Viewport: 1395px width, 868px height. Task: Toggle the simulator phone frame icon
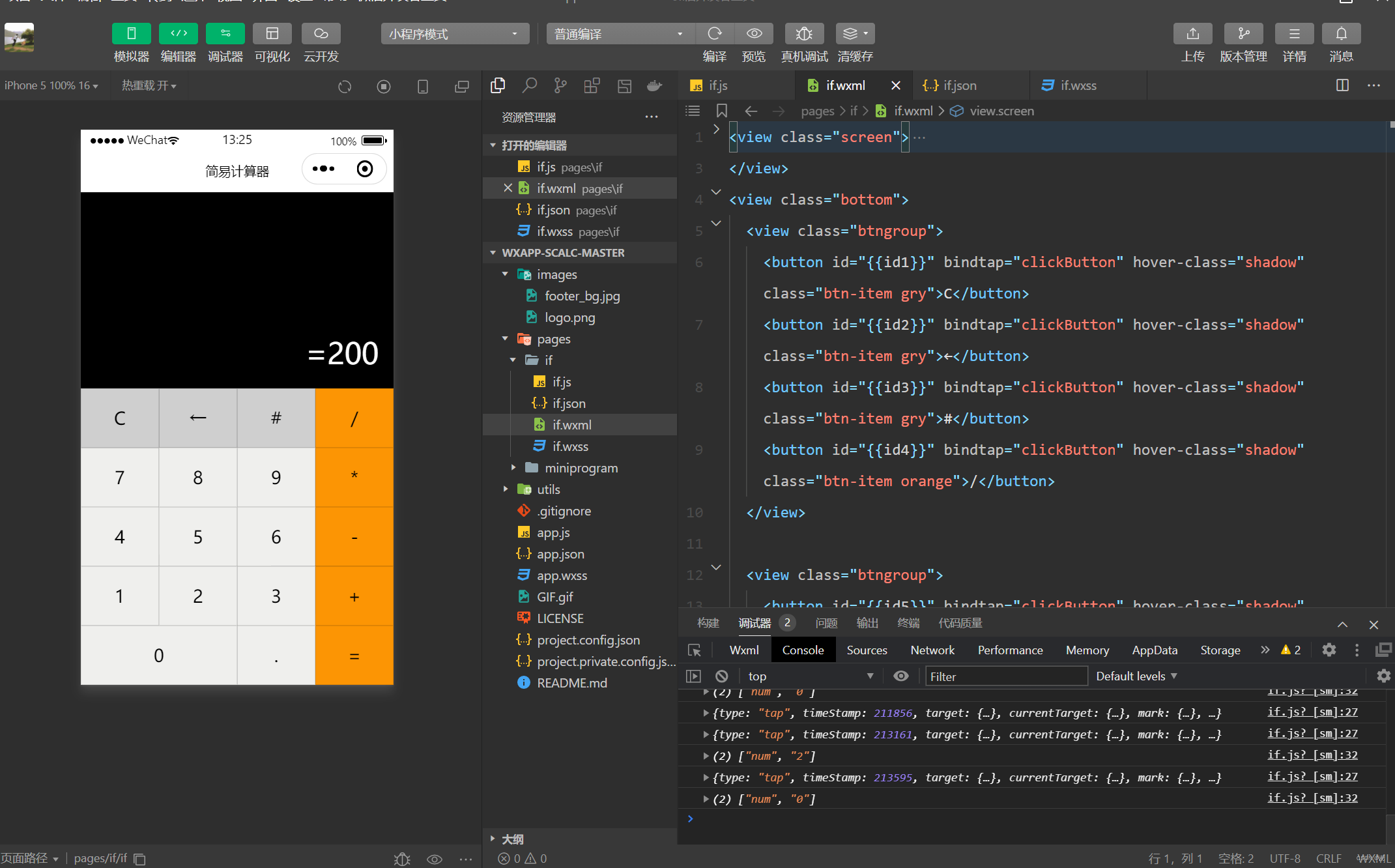click(x=423, y=86)
